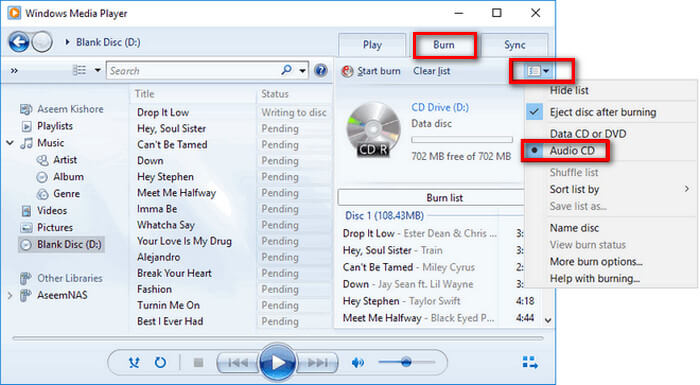700x385 pixels.
Task: Open the Help question mark icon
Action: tap(321, 71)
